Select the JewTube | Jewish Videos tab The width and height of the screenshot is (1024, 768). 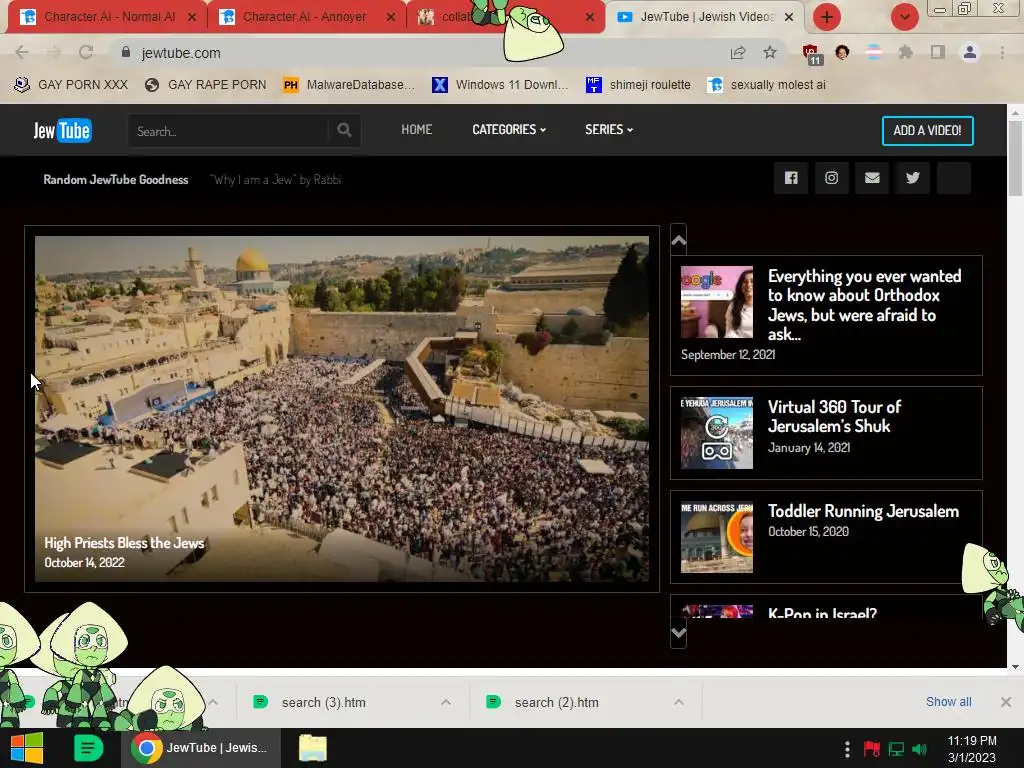pyautogui.click(x=707, y=17)
